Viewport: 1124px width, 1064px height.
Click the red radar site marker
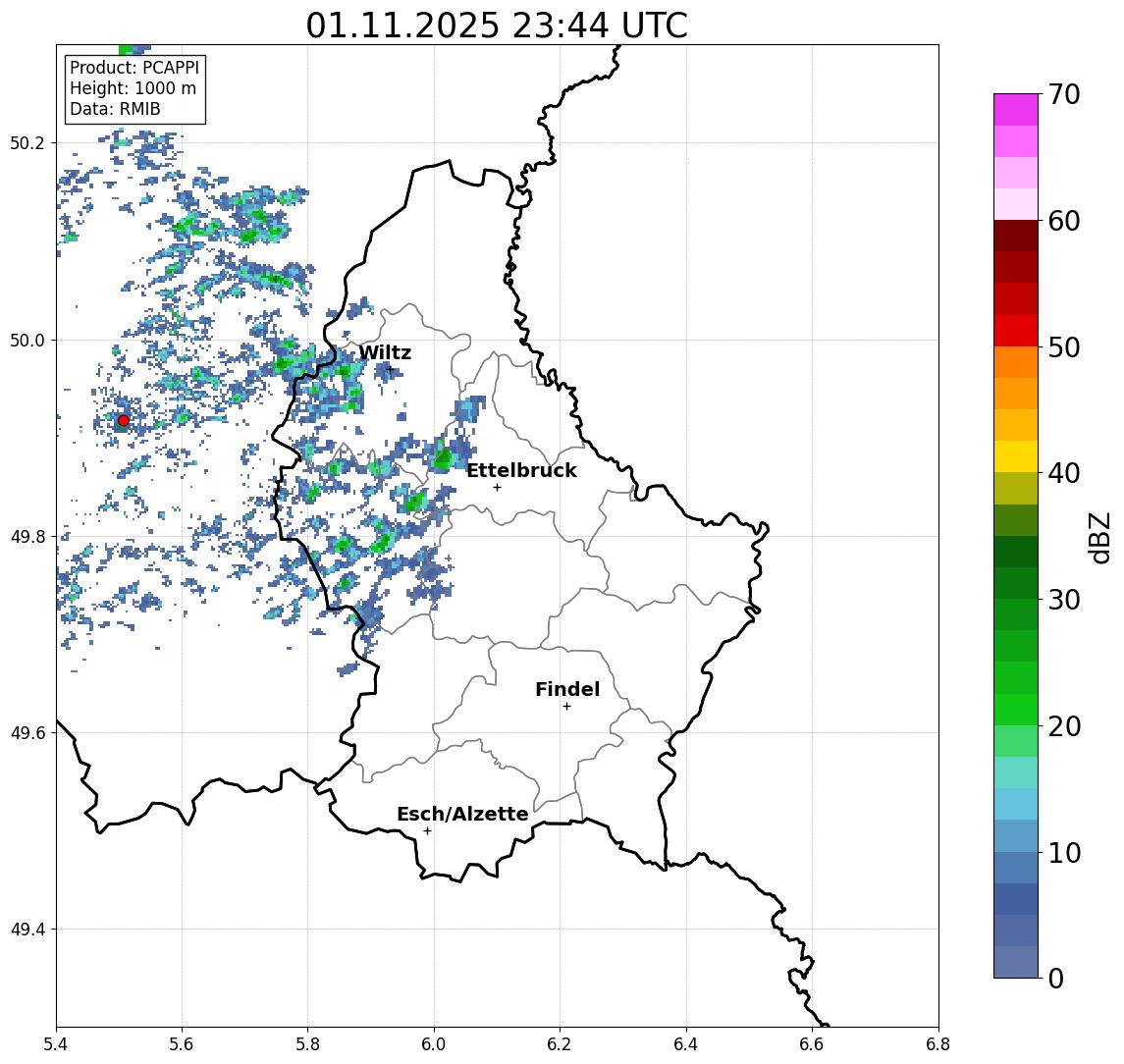click(x=124, y=421)
